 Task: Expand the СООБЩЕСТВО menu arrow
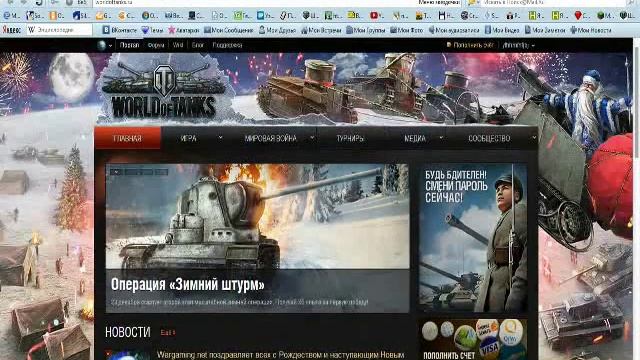(x=534, y=138)
